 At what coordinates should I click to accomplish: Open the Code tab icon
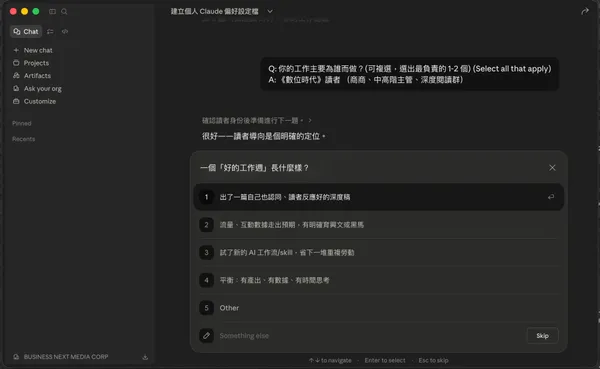coord(65,31)
